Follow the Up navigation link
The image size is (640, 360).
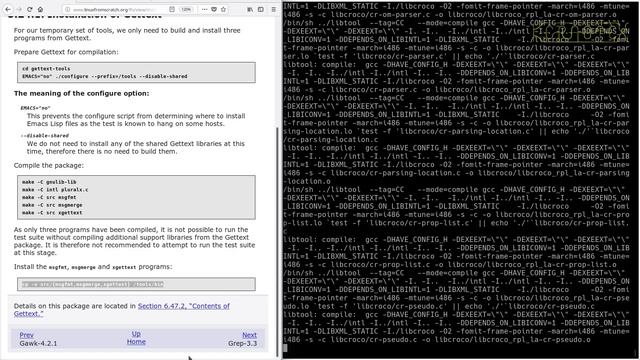tap(136, 334)
